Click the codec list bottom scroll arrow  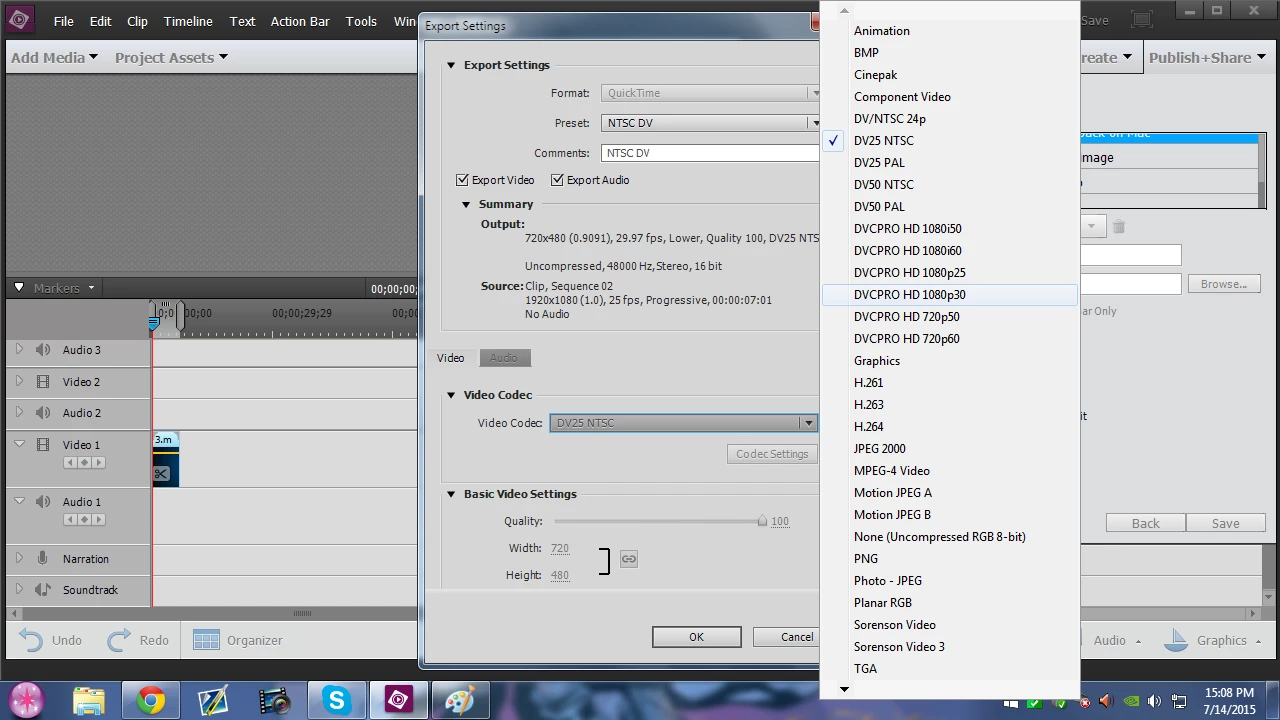(844, 689)
